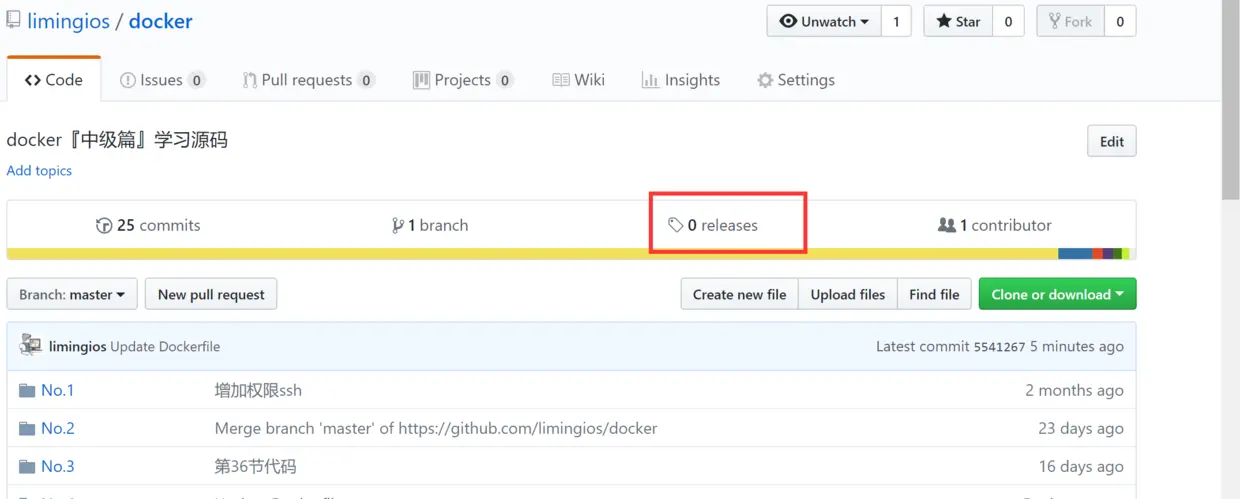The width and height of the screenshot is (1240, 499).
Task: Open limingios author link in latest commit
Action: 77,346
